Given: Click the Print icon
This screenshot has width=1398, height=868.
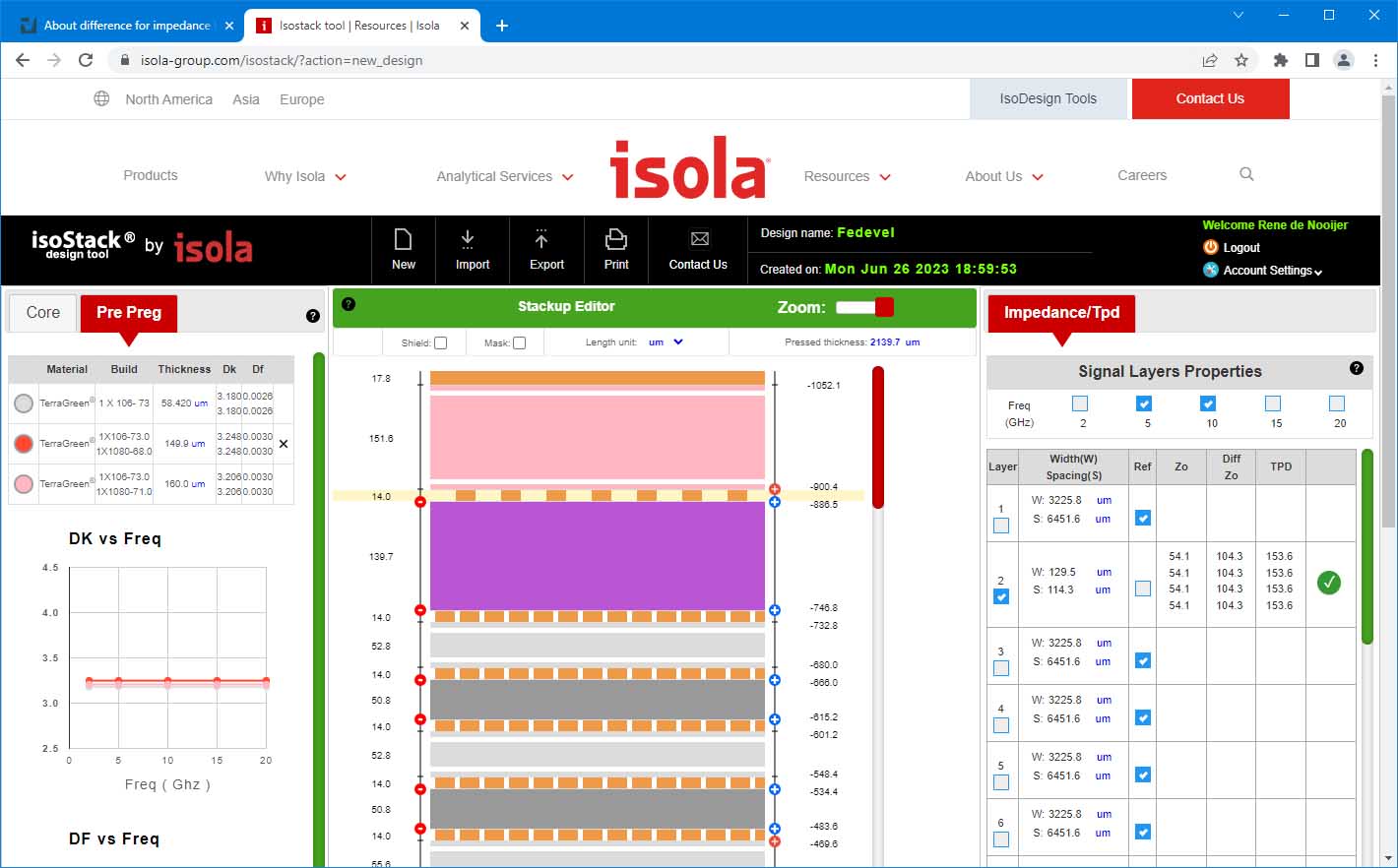Looking at the screenshot, I should pos(616,240).
